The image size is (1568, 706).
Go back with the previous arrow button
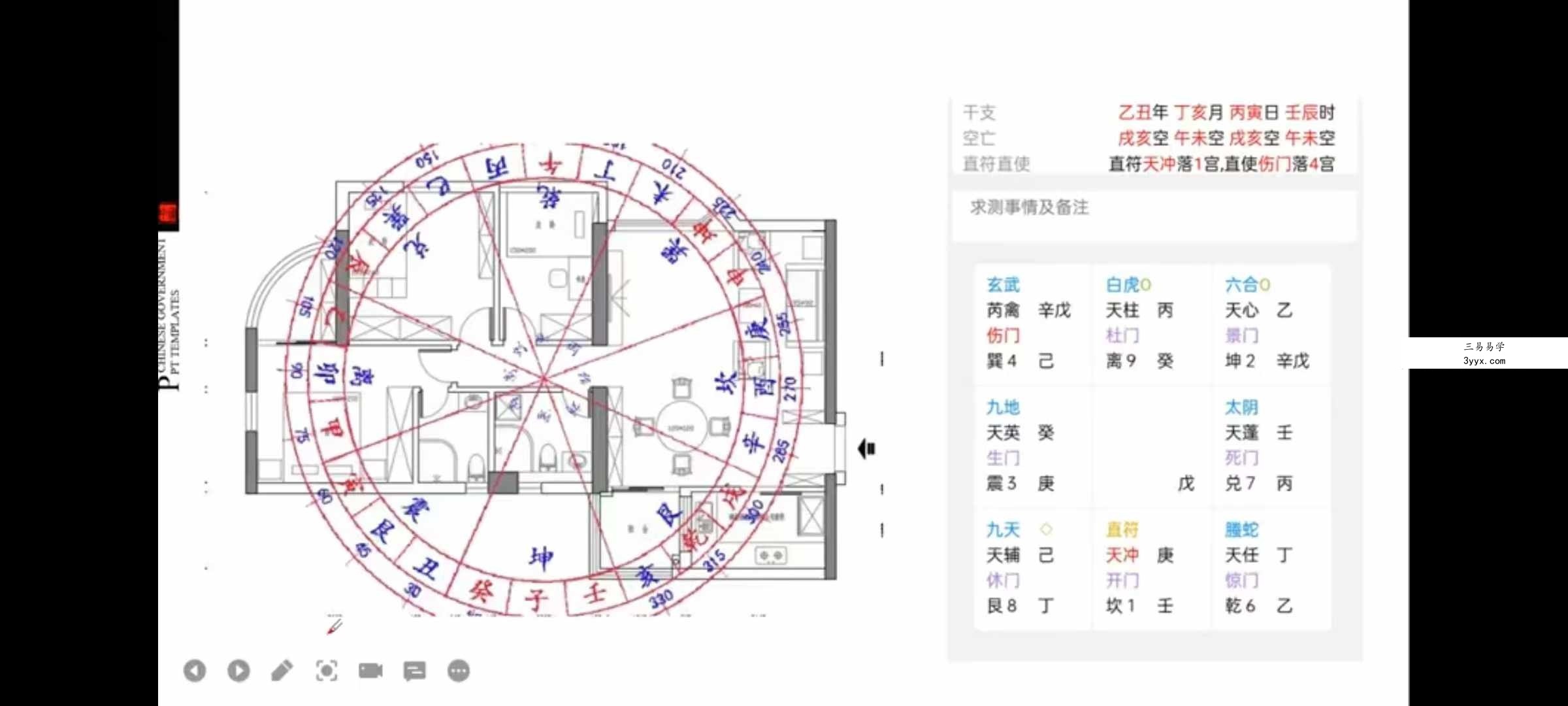[195, 671]
